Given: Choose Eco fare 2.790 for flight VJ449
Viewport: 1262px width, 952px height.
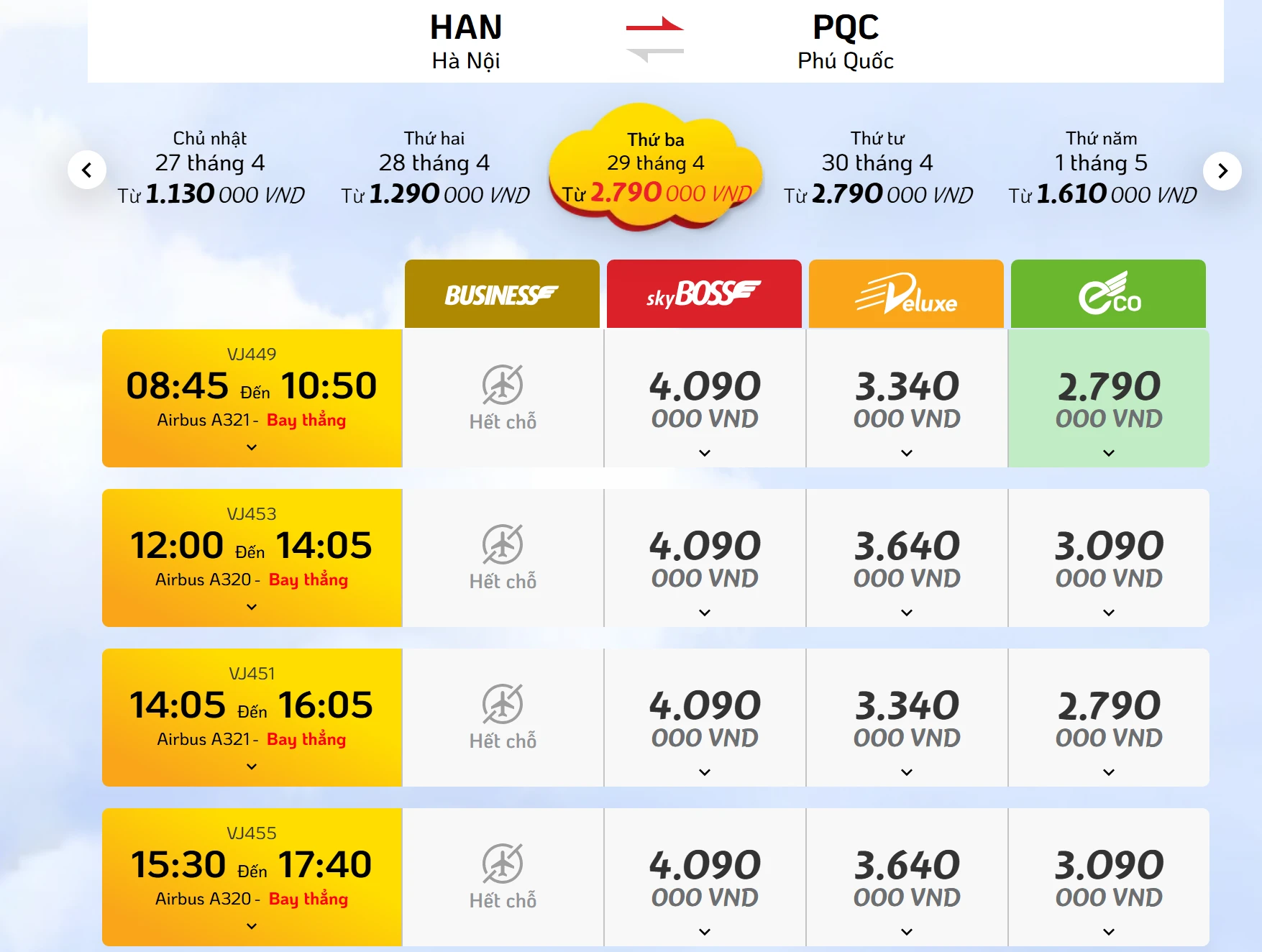Looking at the screenshot, I should click(1108, 398).
